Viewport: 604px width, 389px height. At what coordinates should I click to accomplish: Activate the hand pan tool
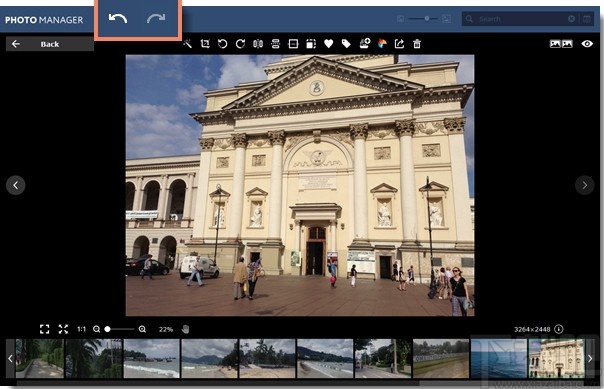pos(185,329)
